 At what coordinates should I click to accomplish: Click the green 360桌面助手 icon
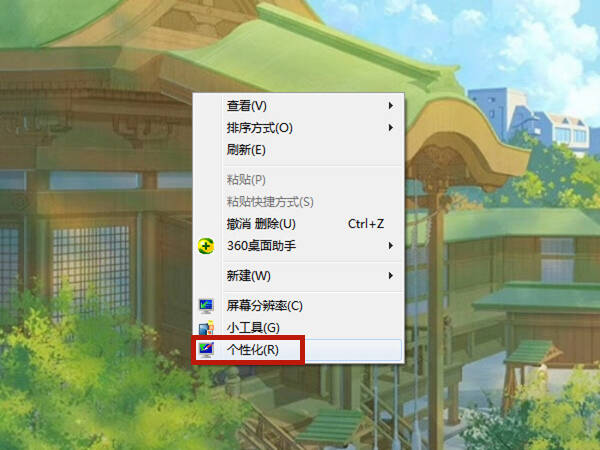point(206,246)
